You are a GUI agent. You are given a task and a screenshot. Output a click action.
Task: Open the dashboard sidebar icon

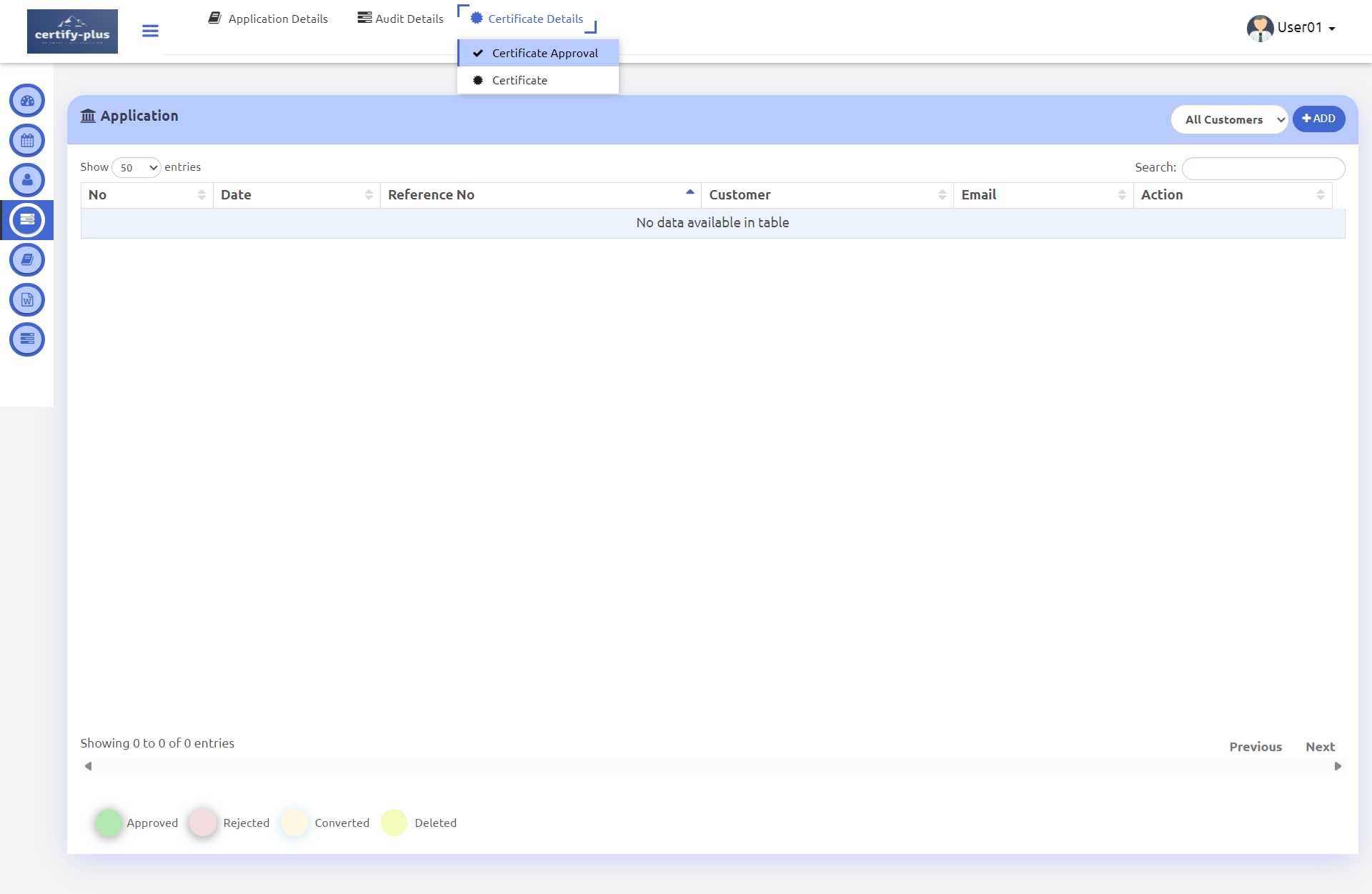click(27, 101)
